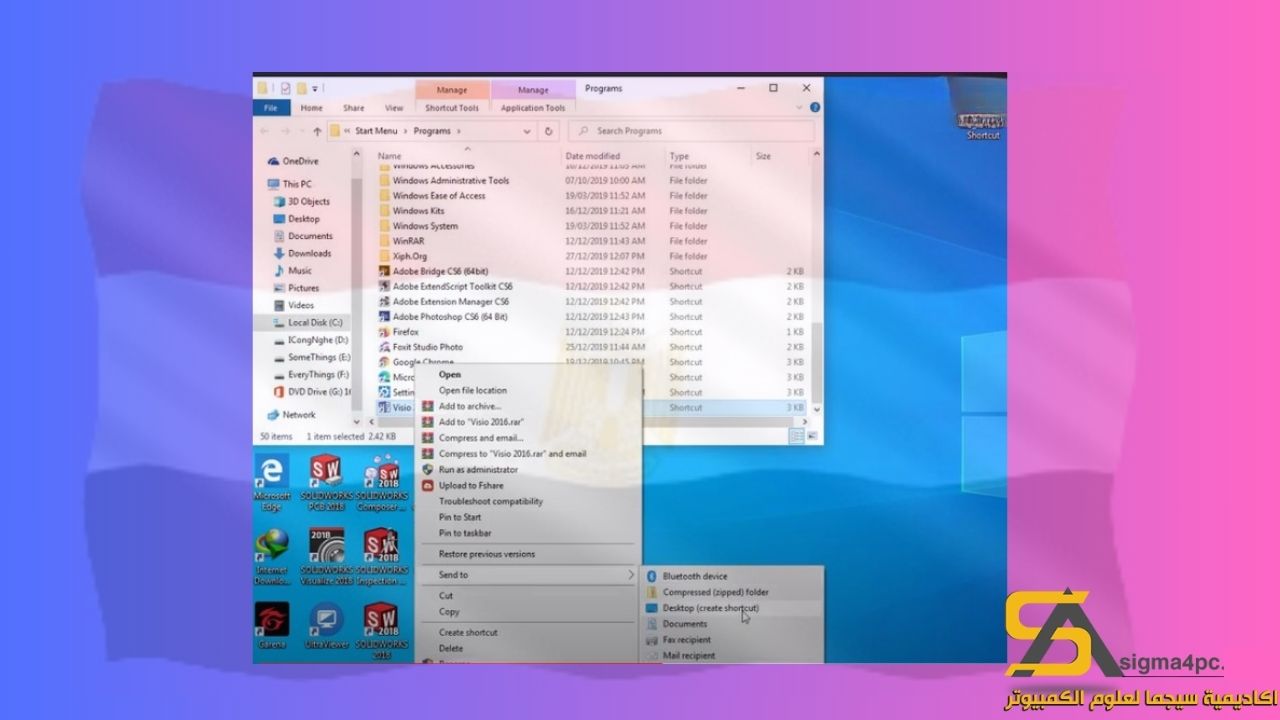
Task: Click the navigation pane scroll up arrow
Action: click(357, 156)
